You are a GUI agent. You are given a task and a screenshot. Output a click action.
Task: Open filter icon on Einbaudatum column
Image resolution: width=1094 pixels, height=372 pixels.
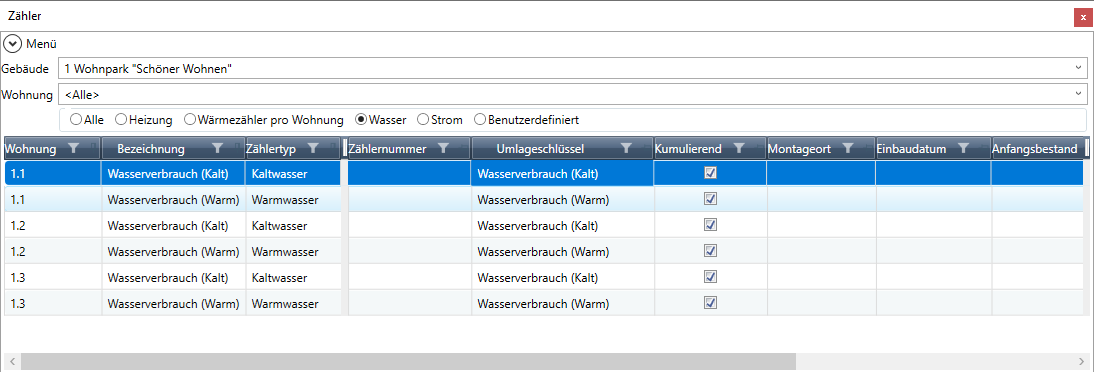click(963, 148)
